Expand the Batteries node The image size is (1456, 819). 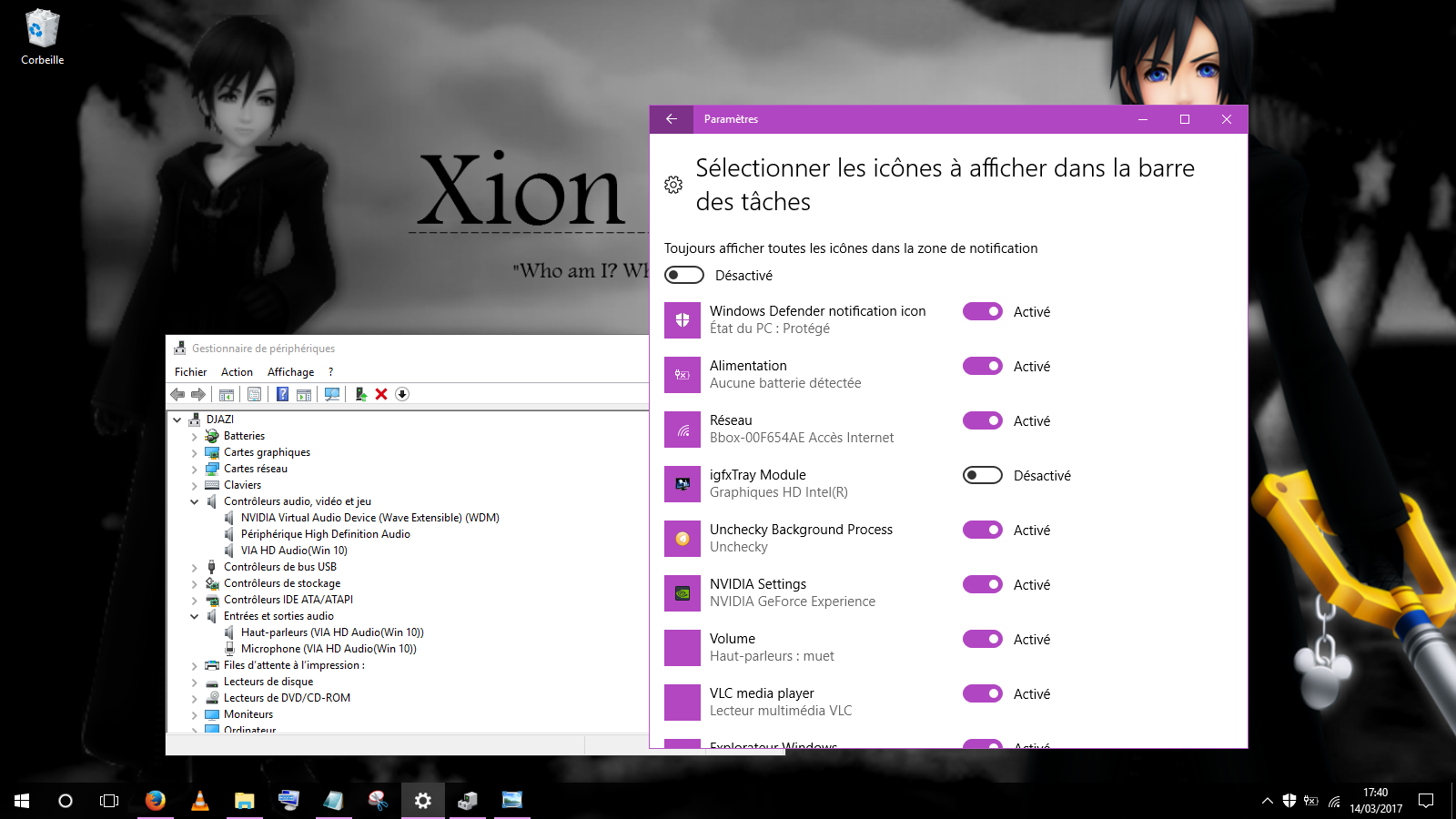pyautogui.click(x=194, y=437)
